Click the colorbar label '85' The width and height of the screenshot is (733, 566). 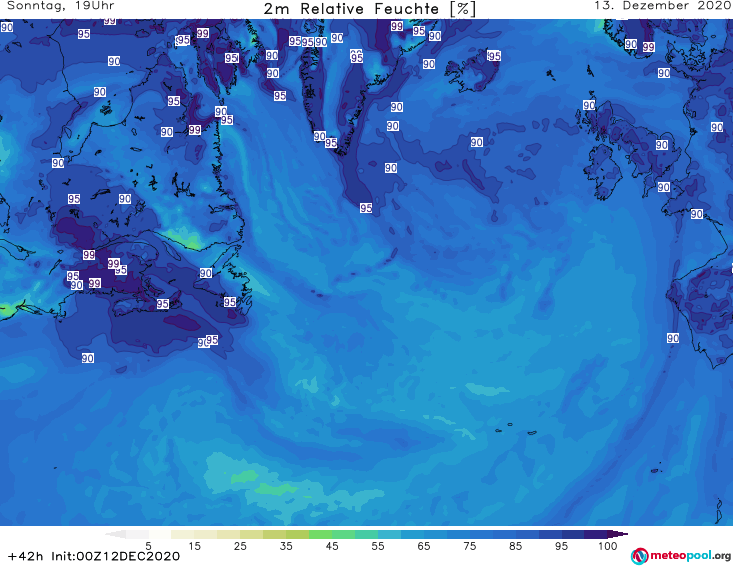[516, 546]
